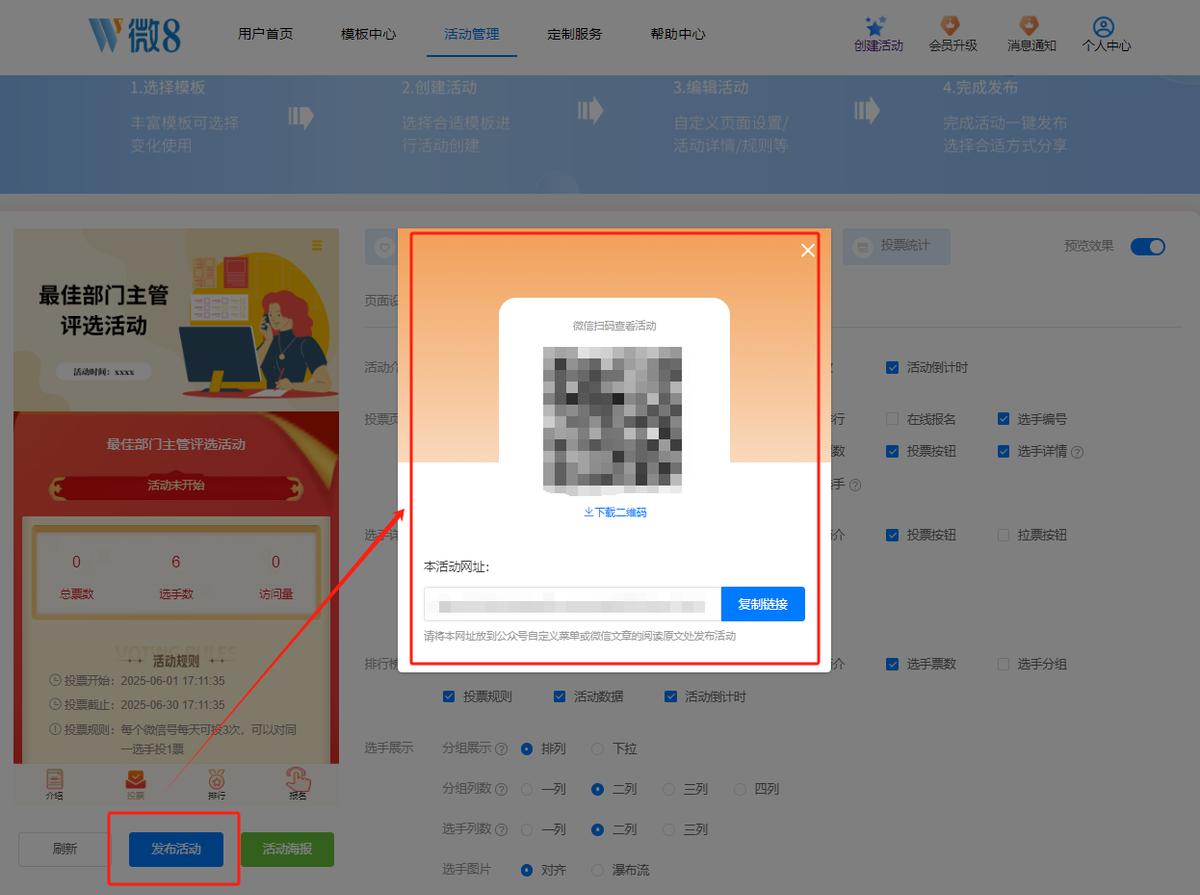Click 刷新 button

pos(65,849)
